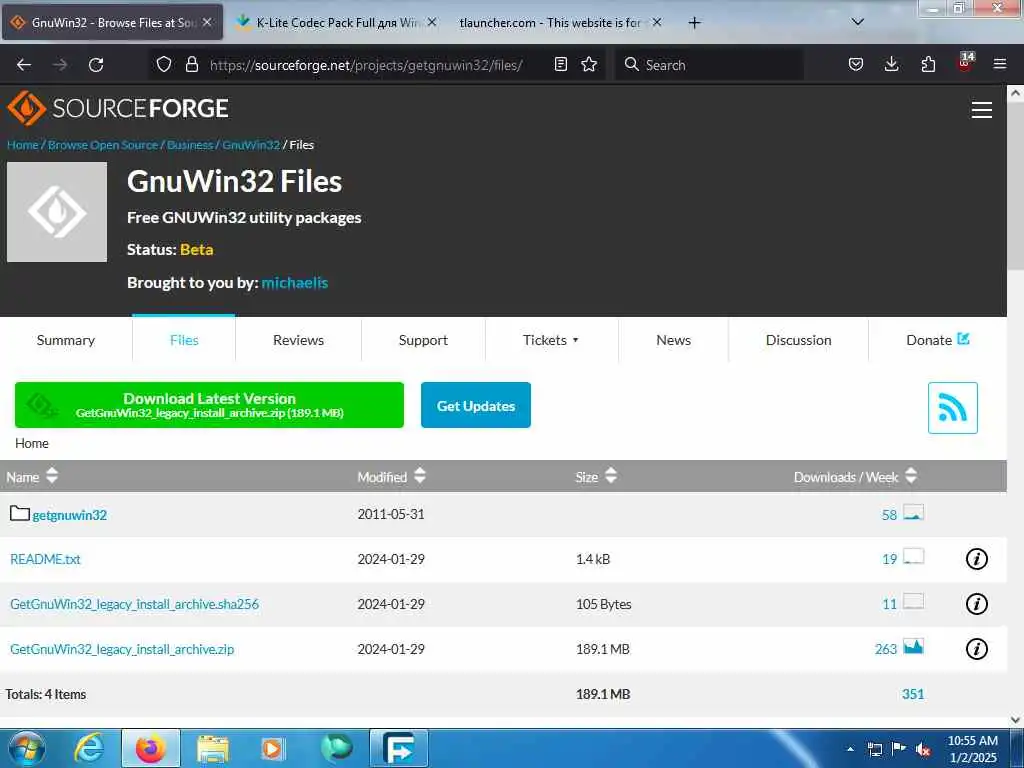
Task: Click in the address bar URL
Action: click(x=366, y=65)
